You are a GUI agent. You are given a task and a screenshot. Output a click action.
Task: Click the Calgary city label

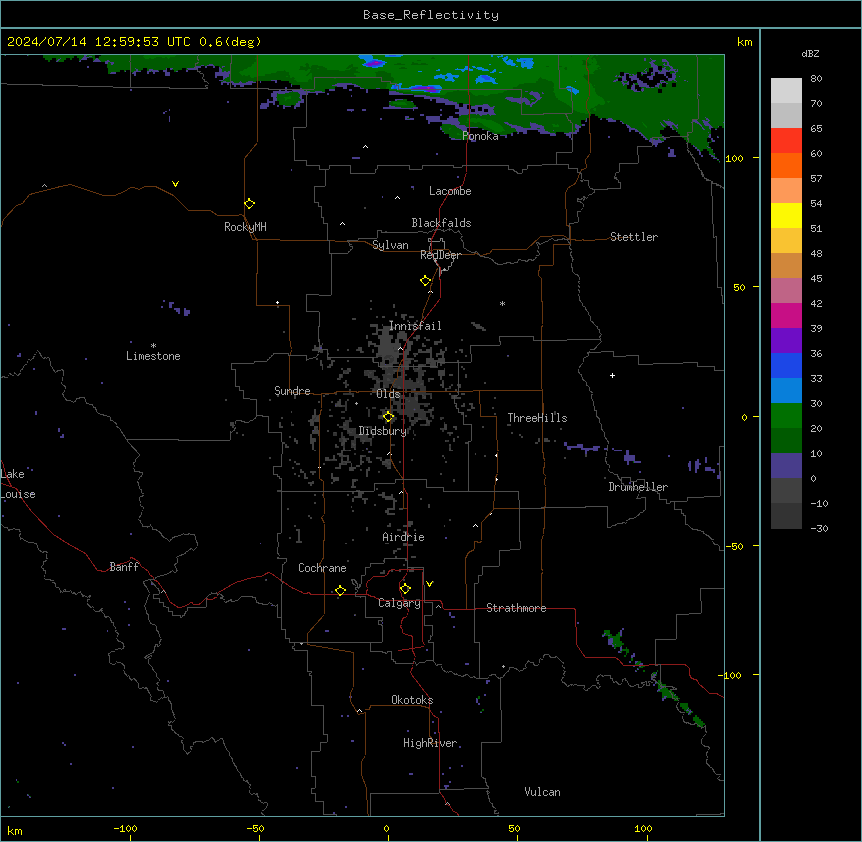click(399, 603)
